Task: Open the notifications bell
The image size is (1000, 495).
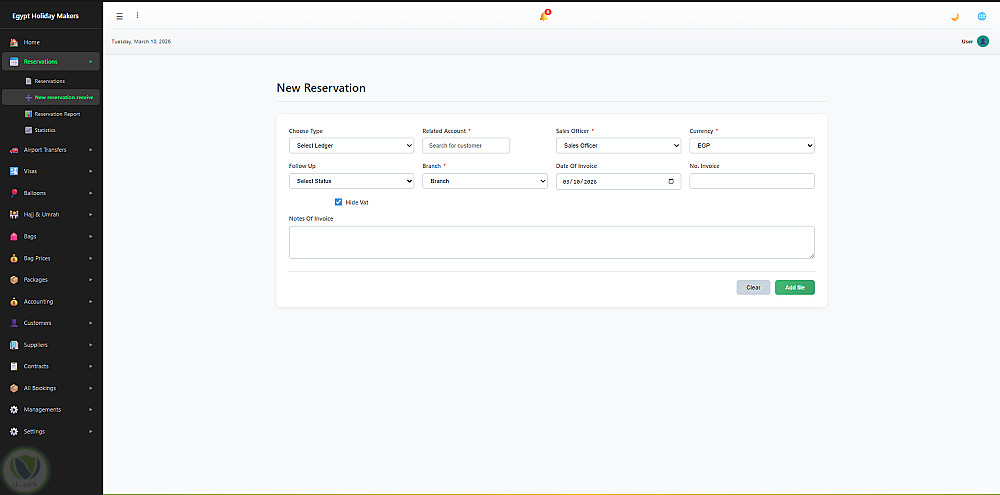Action: (x=543, y=16)
